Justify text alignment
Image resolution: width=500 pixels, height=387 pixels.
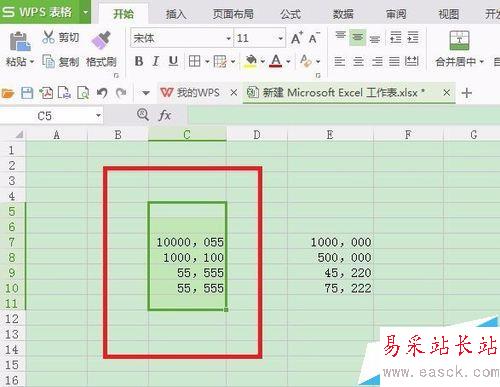click(394, 61)
